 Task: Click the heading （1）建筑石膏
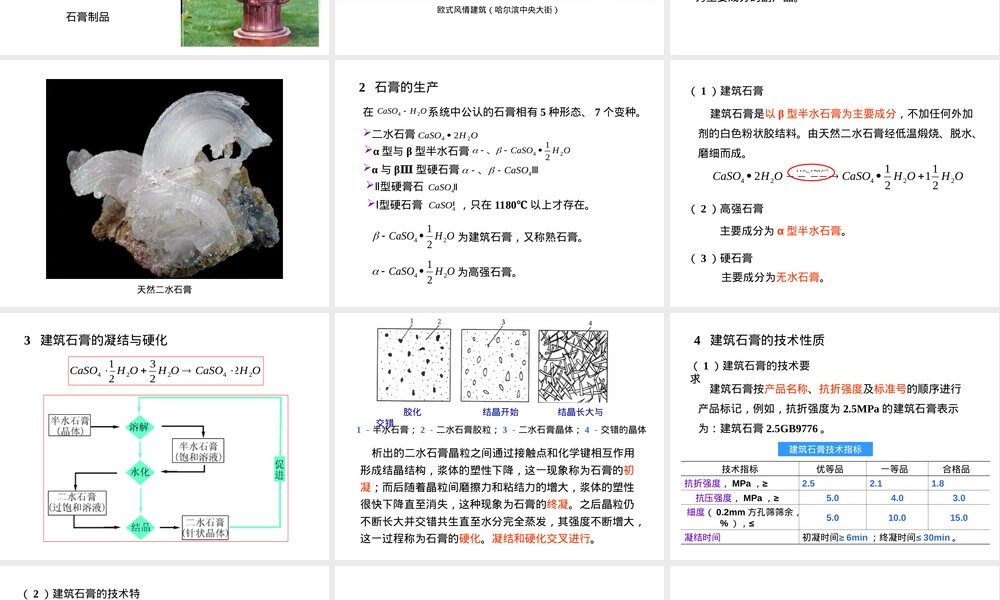(x=726, y=91)
